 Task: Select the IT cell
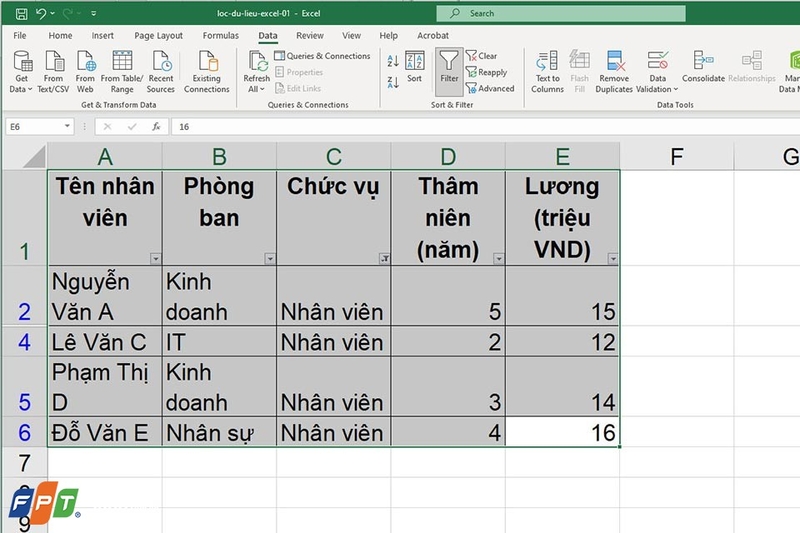(219, 341)
